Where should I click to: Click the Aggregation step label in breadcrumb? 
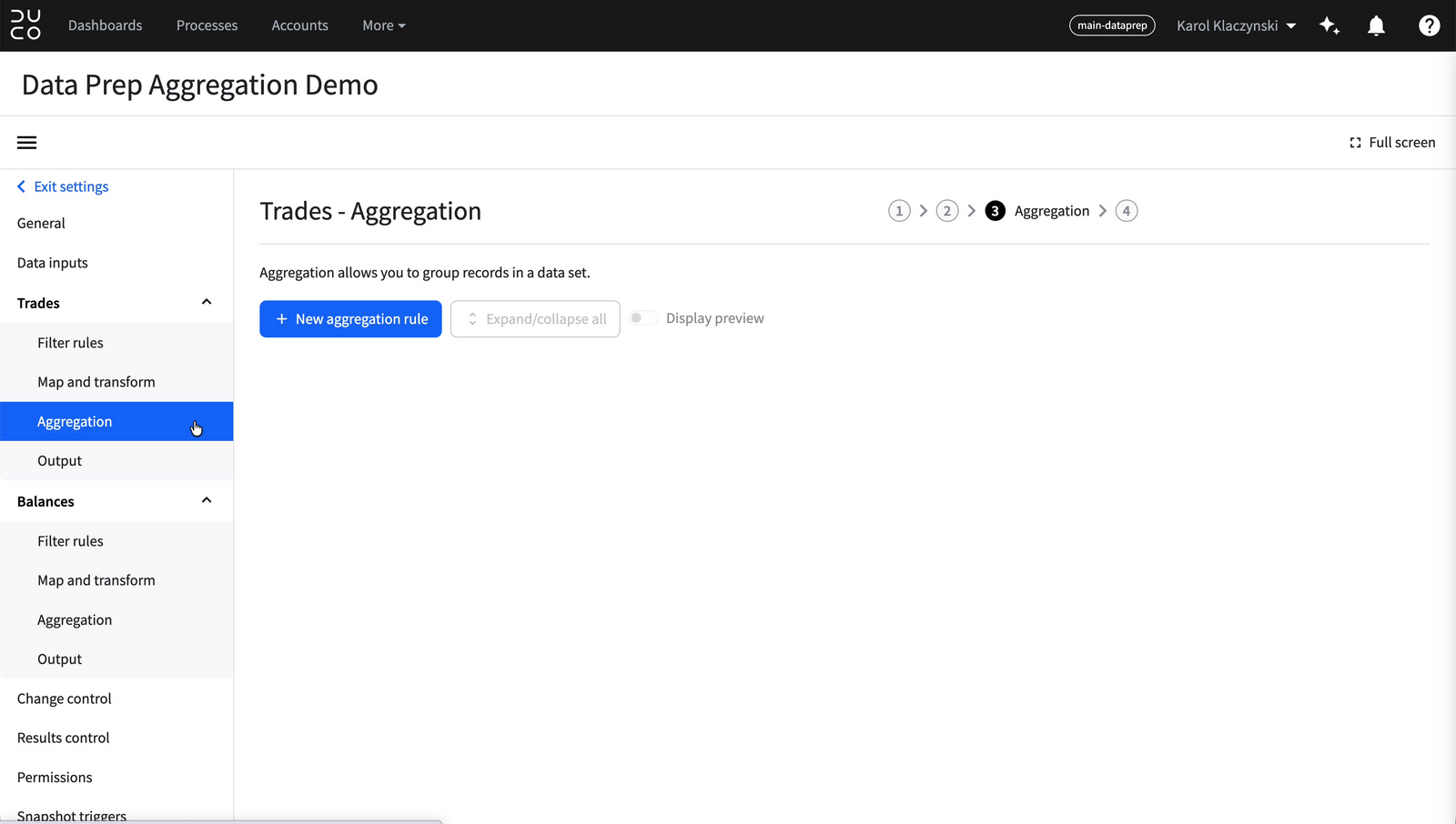(1052, 211)
